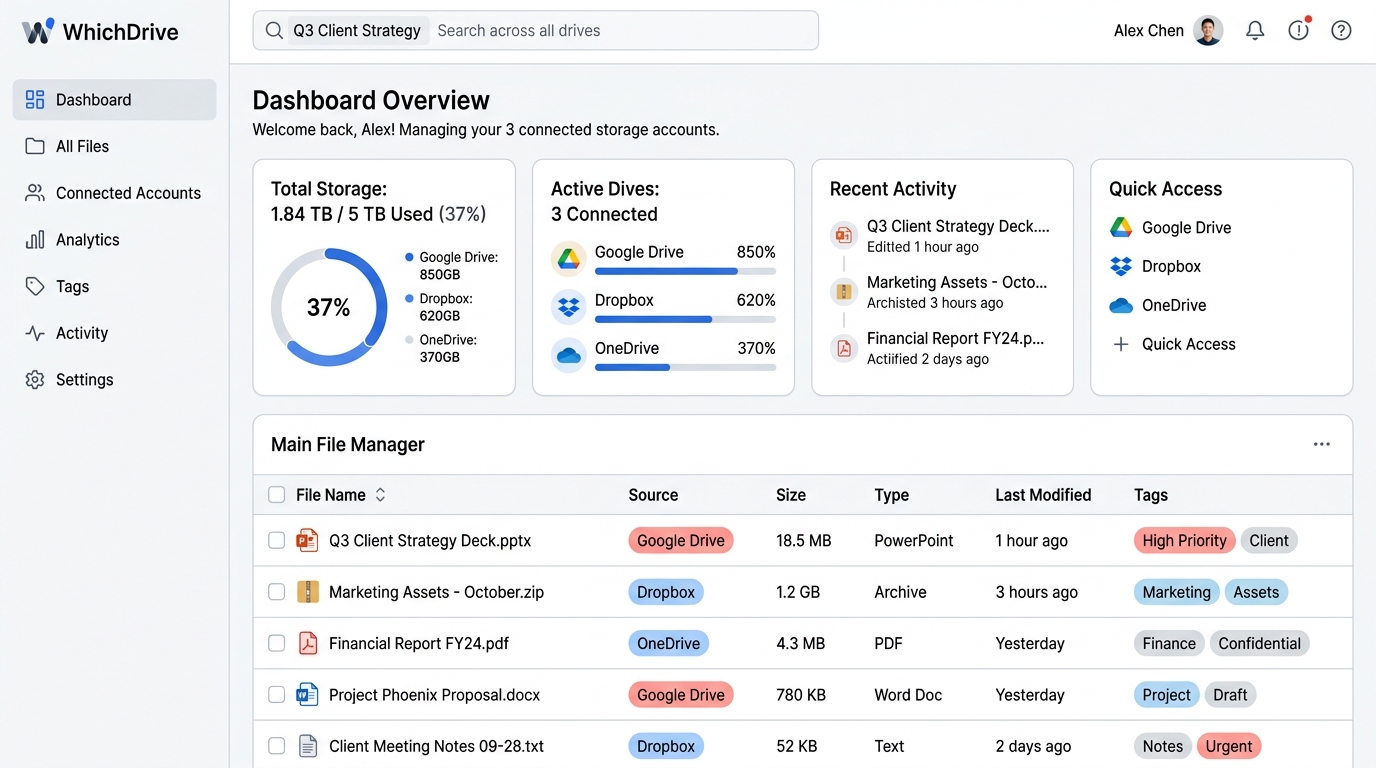Tick the Client Meeting Notes 09-28.txt checkbox

coord(276,746)
